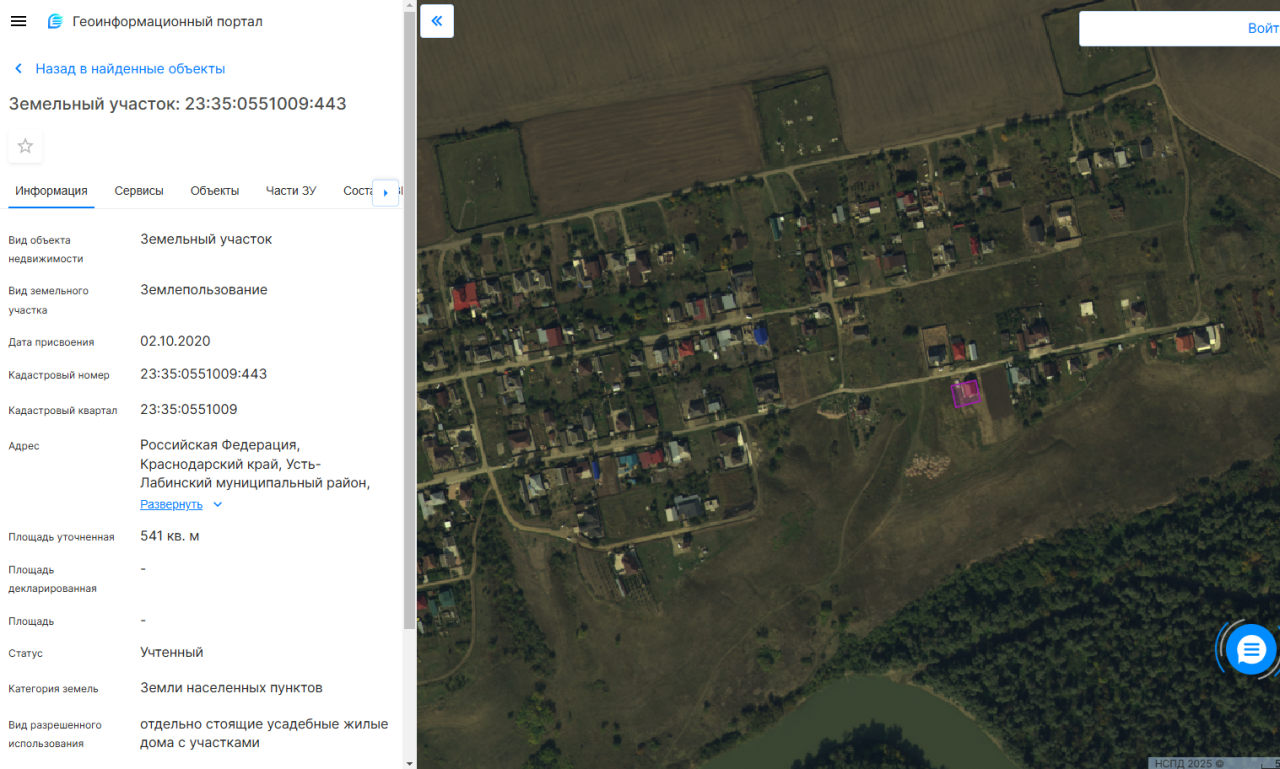Viewport: 1280px width, 769px height.
Task: Expand address with Развернуть link
Action: click(x=171, y=504)
